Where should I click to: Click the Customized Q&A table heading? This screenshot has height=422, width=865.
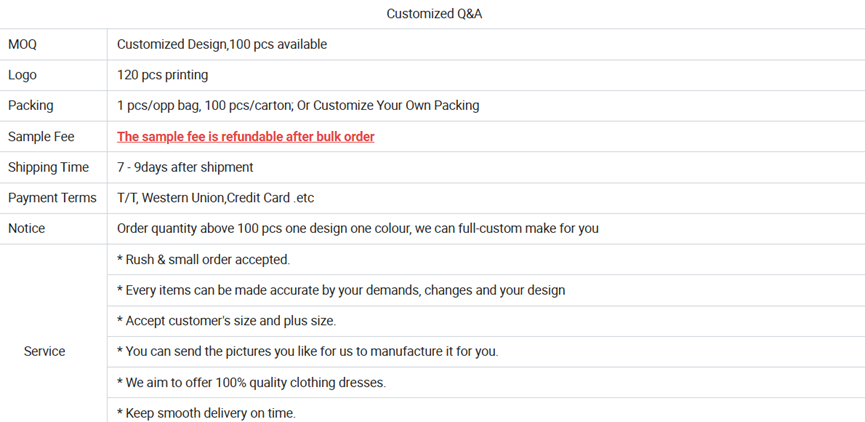(434, 14)
